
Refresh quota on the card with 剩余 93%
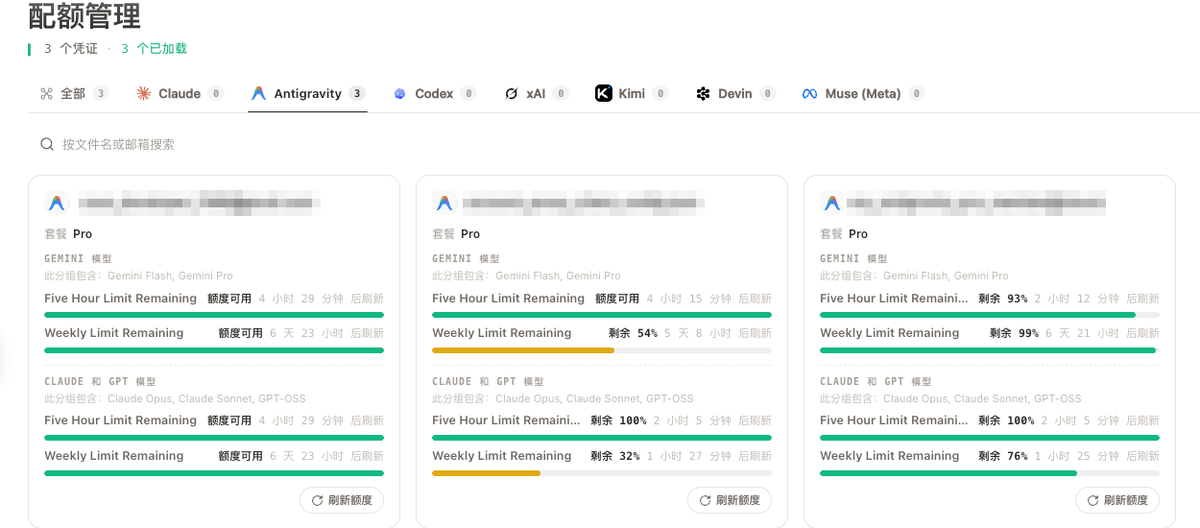point(1117,500)
